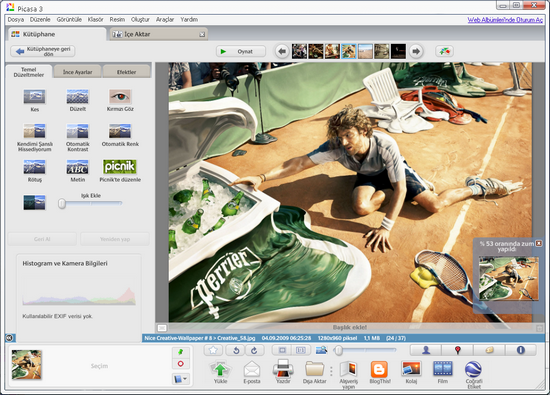Open the Görüntüle menu
550x395 pixels.
69,20
